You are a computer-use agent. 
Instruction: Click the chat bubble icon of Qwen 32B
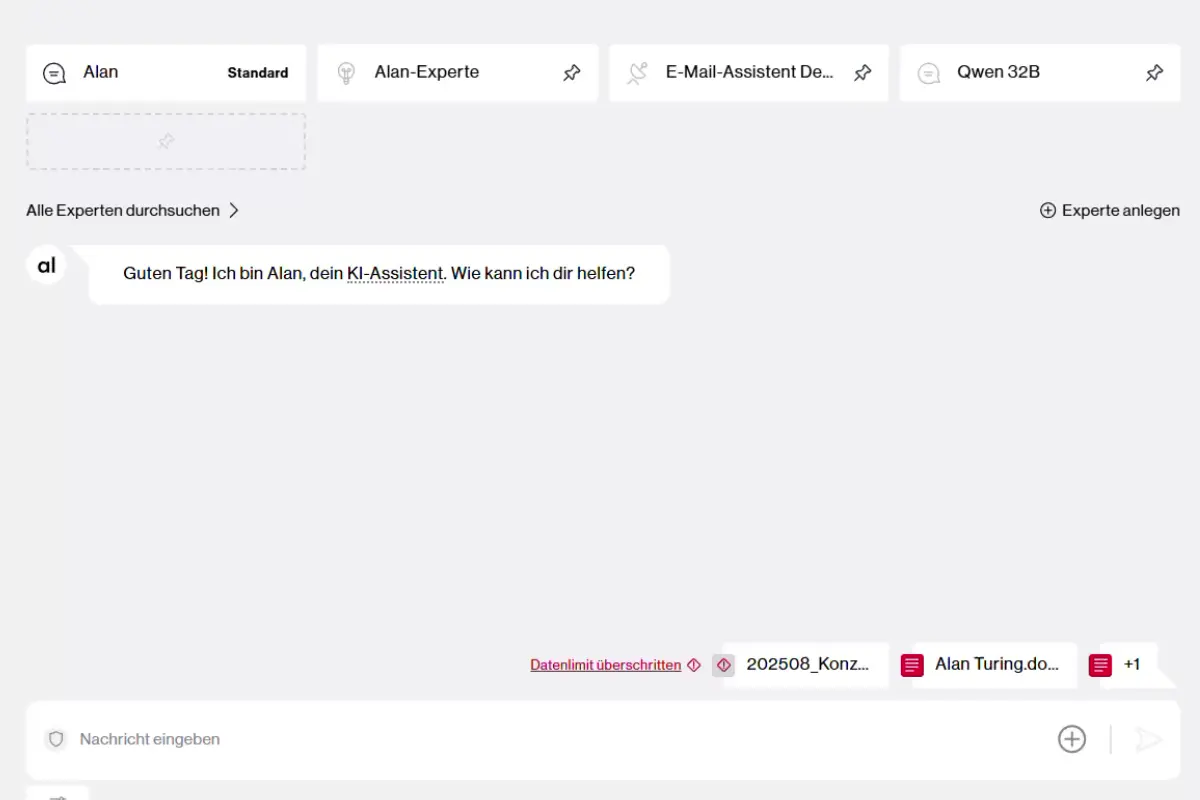(929, 73)
